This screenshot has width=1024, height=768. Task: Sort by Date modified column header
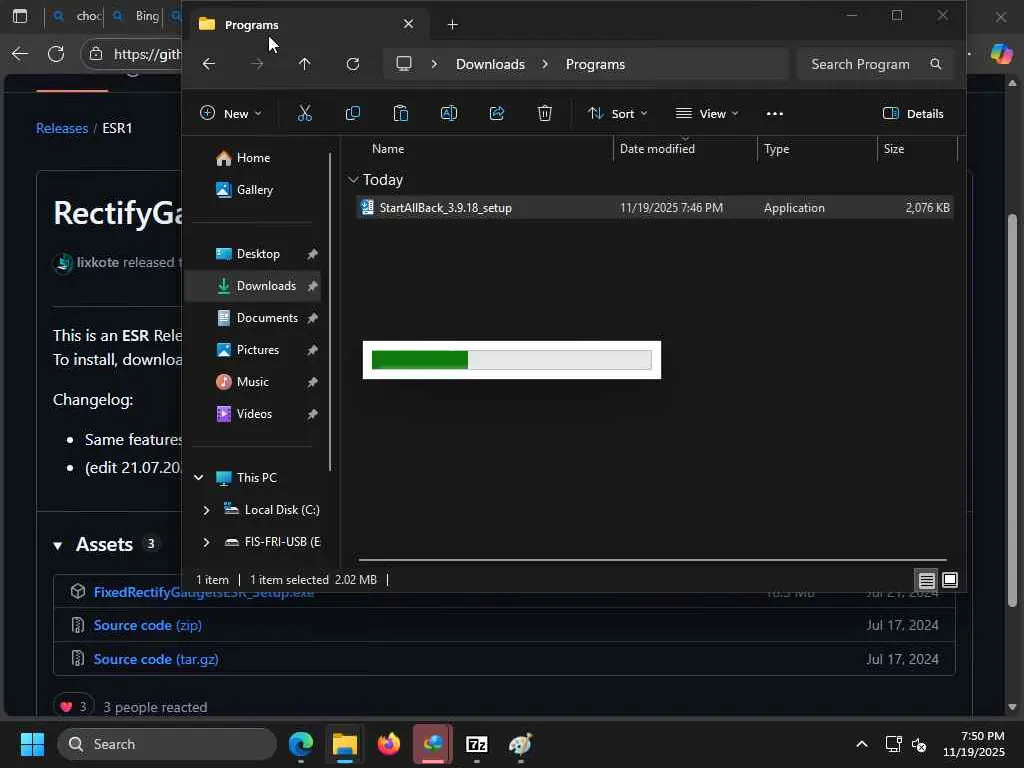pyautogui.click(x=657, y=149)
